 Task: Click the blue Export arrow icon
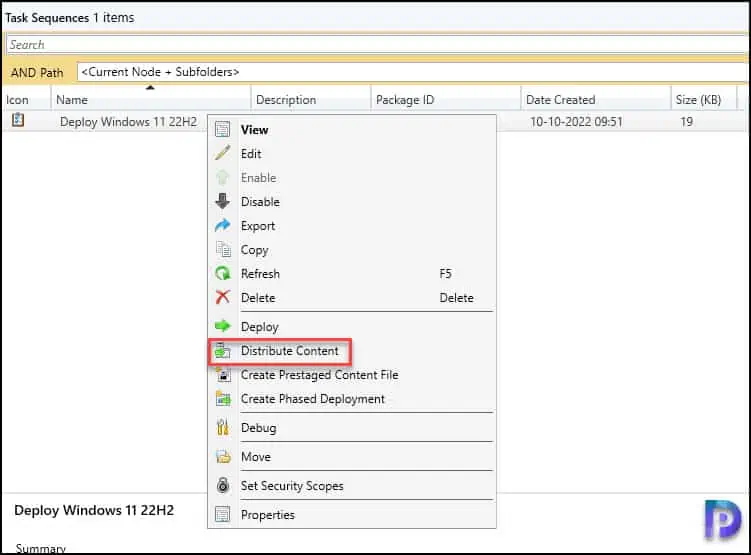tap(222, 225)
